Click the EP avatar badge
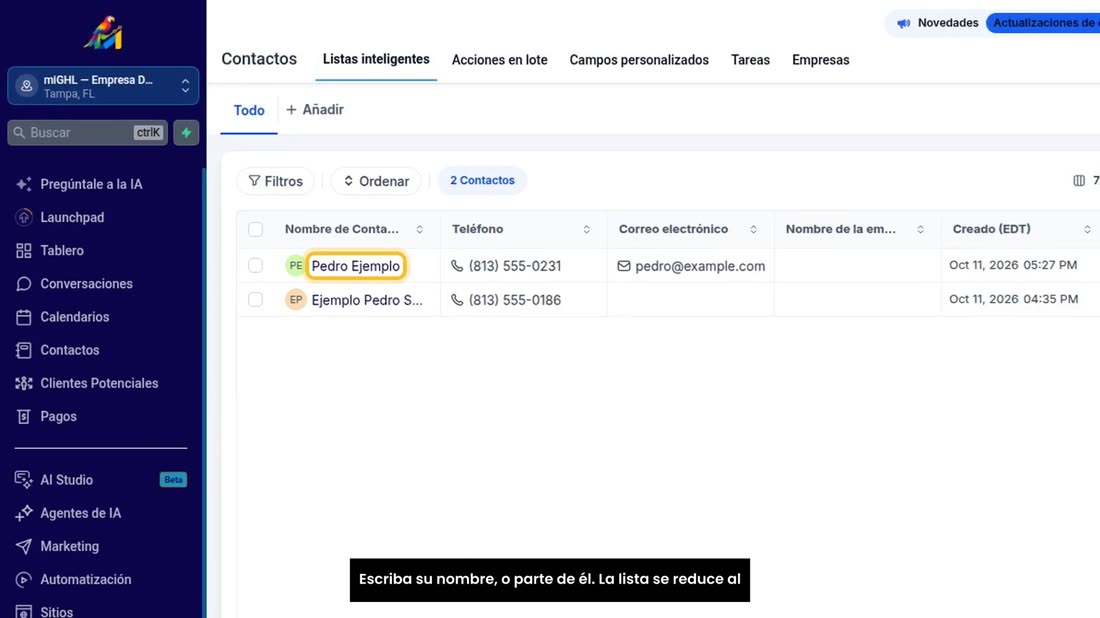 point(296,300)
